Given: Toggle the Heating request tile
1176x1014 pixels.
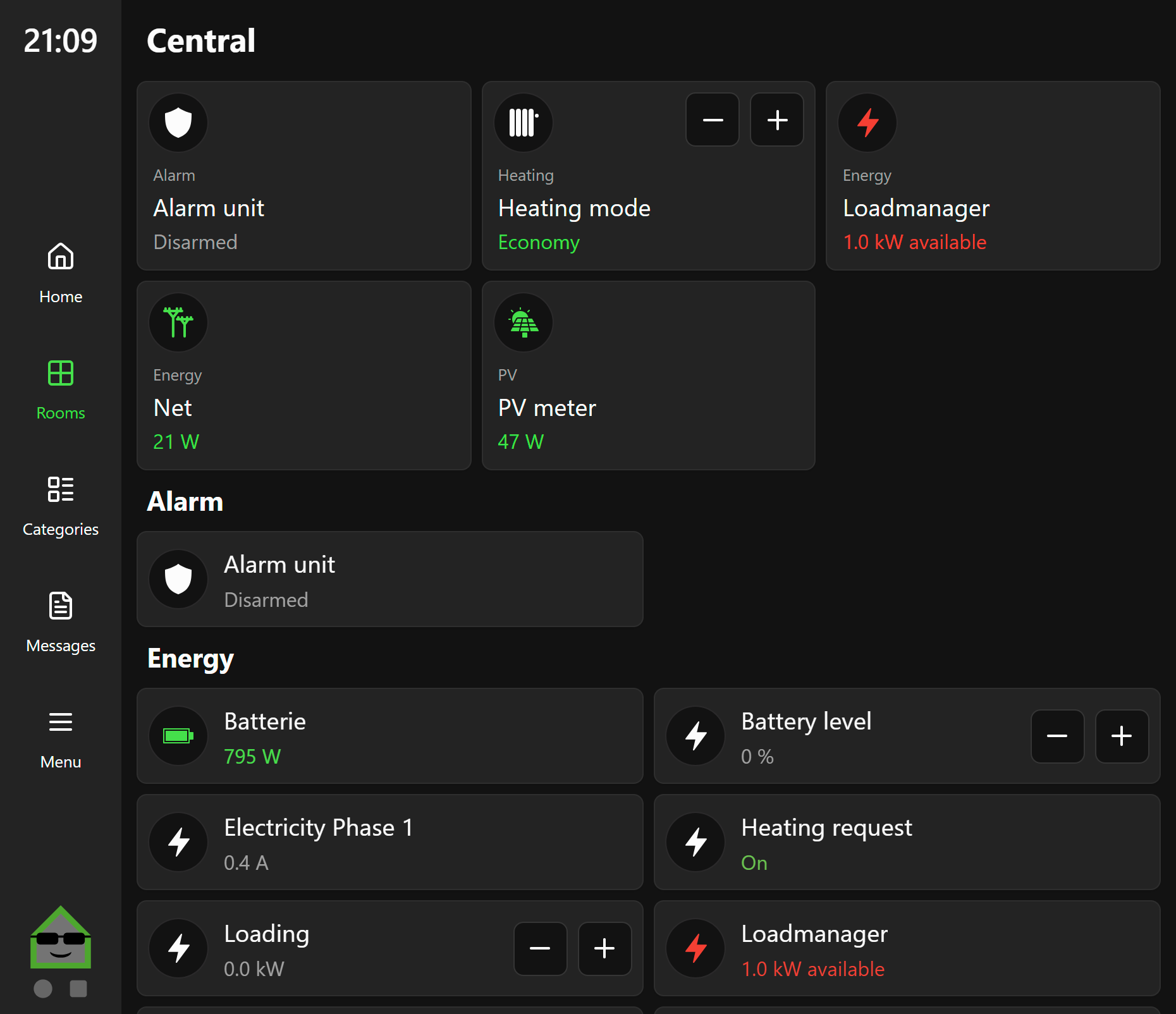Looking at the screenshot, I should (x=907, y=842).
